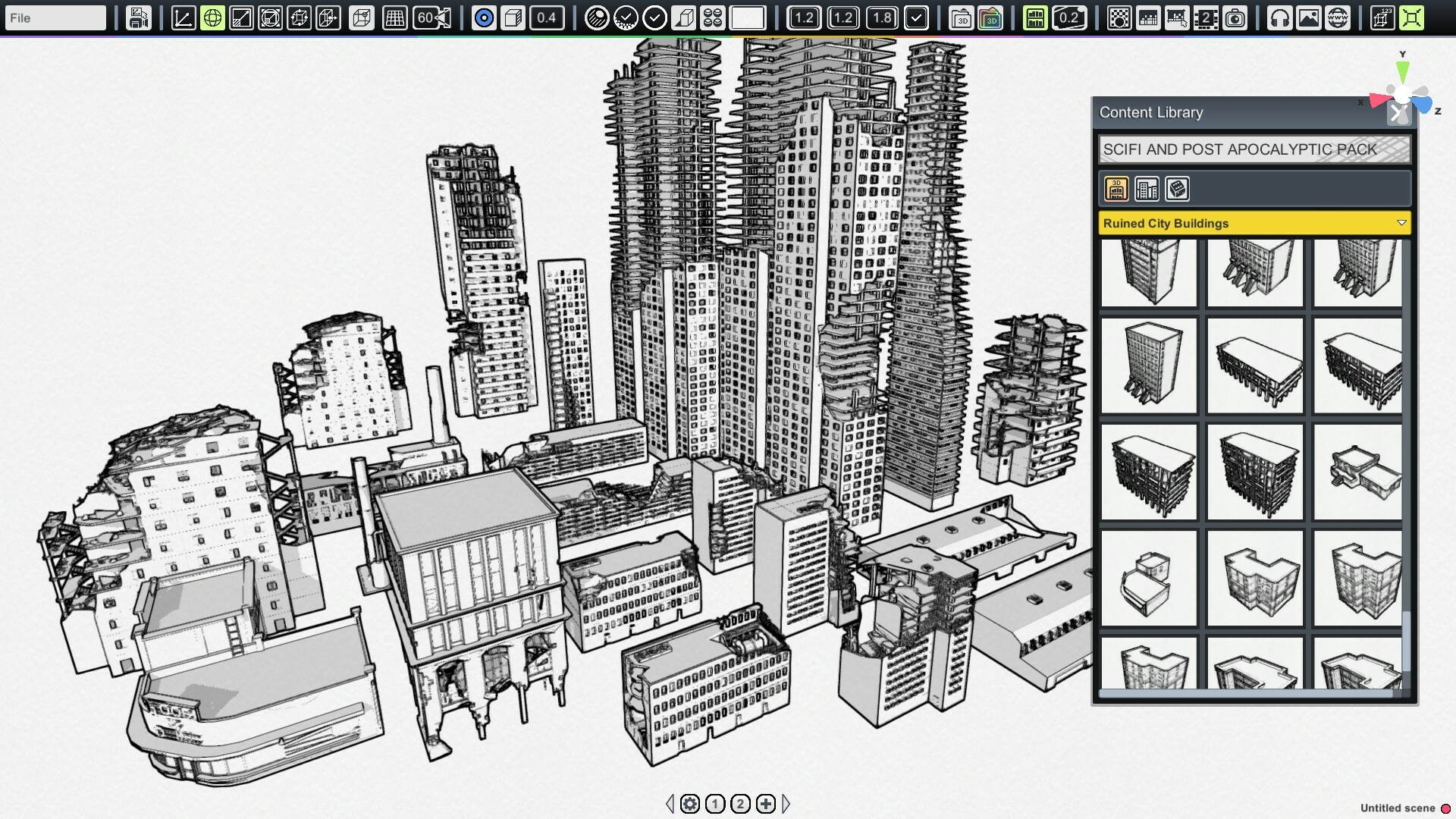Viewport: 1456px width, 819px height.
Task: Toggle the checkmark box next to 1.8
Action: pos(916,17)
